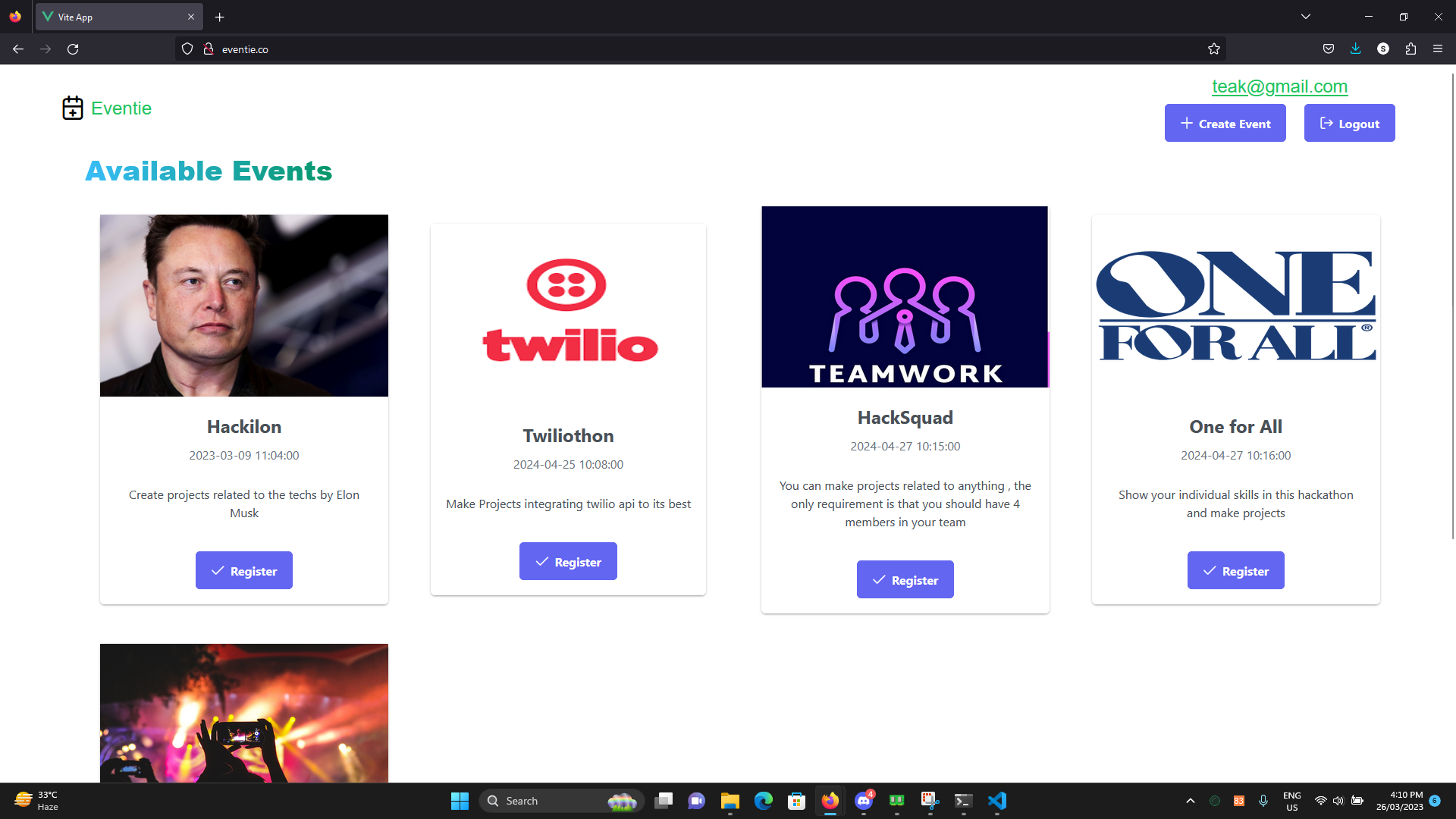Click the HackSquad teamwork thumbnail image

tap(905, 297)
